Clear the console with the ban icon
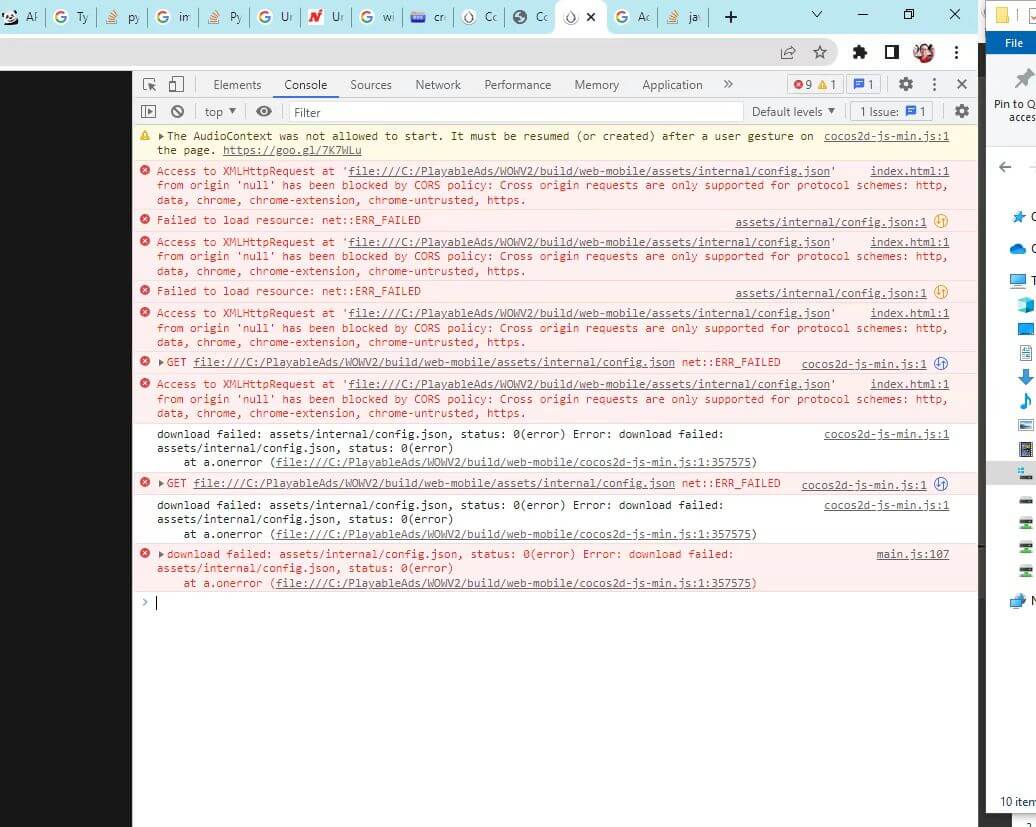Screen dimensions: 1036x827 pyautogui.click(x=177, y=112)
